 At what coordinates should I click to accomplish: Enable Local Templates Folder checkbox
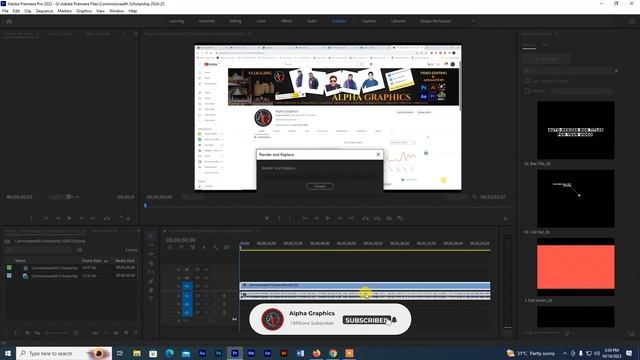coord(527,81)
